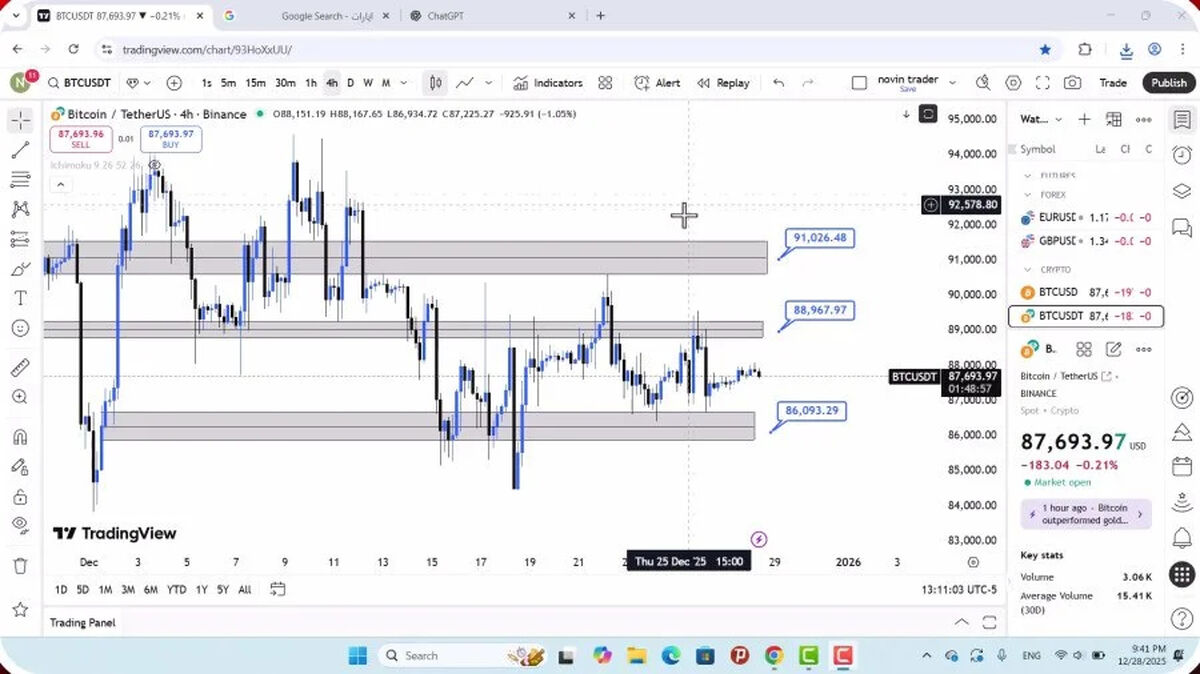Open the quick search icon
Image resolution: width=1200 pixels, height=674 pixels.
coord(984,83)
